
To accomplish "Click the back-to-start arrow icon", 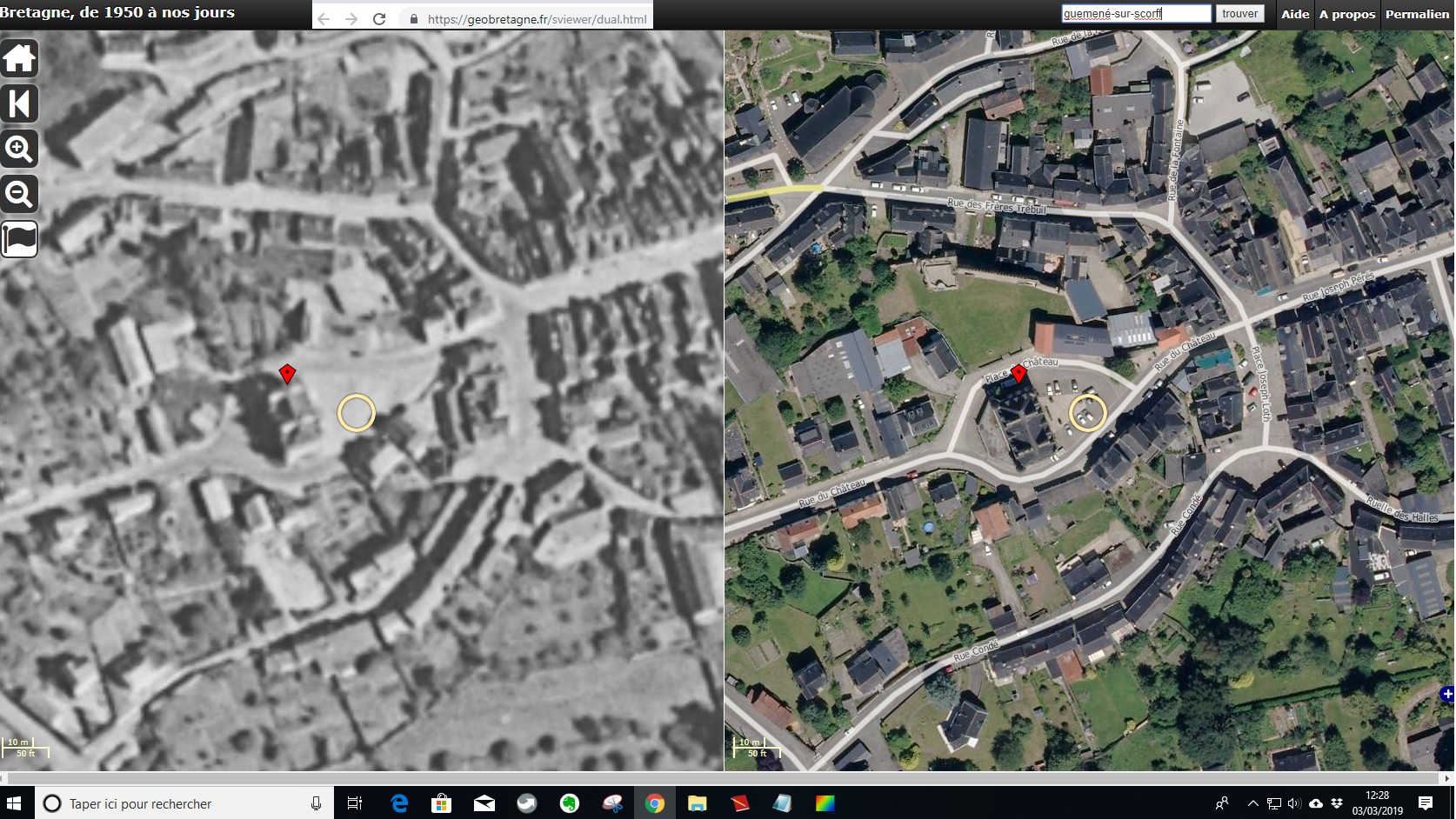I will click(x=19, y=103).
